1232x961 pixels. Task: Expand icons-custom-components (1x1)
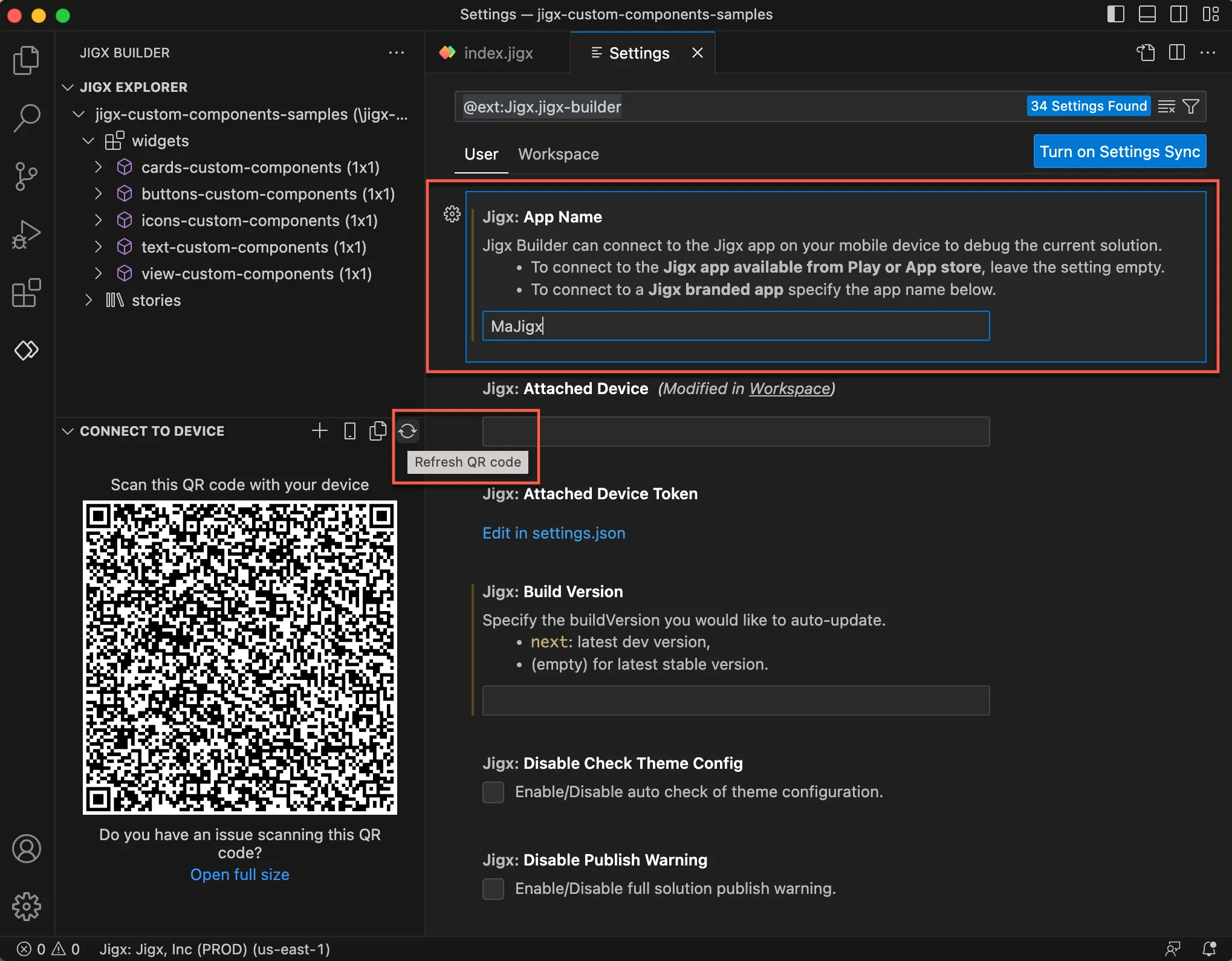(x=99, y=220)
